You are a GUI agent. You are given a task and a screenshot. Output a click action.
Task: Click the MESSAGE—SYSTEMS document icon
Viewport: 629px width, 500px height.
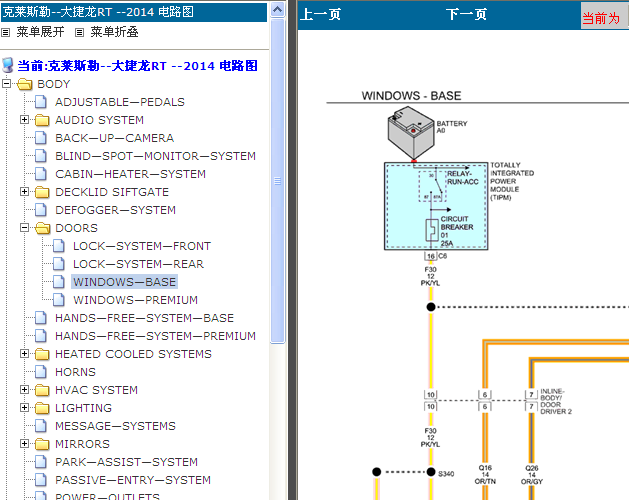click(41, 426)
